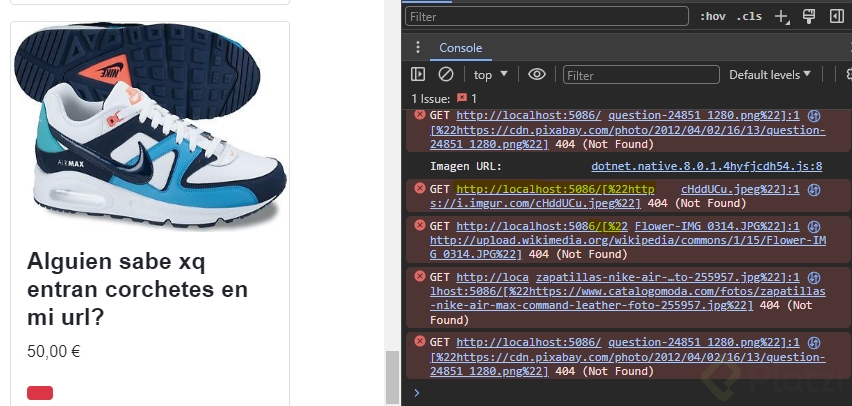The height and width of the screenshot is (406, 852).
Task: Click the error icon on the zapatillas-nike GET row
Action: tap(419, 277)
